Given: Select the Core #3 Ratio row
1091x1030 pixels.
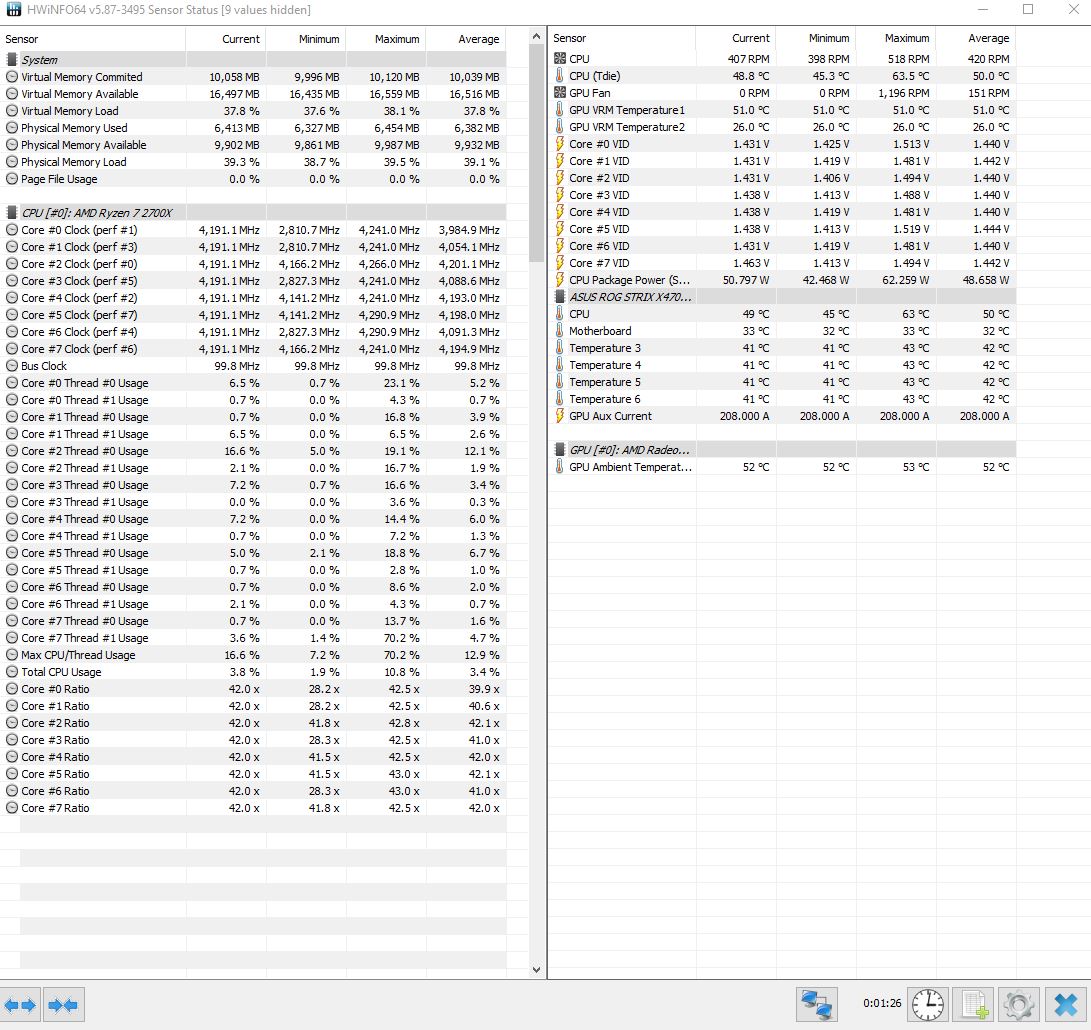Looking at the screenshot, I should pyautogui.click(x=253, y=740).
